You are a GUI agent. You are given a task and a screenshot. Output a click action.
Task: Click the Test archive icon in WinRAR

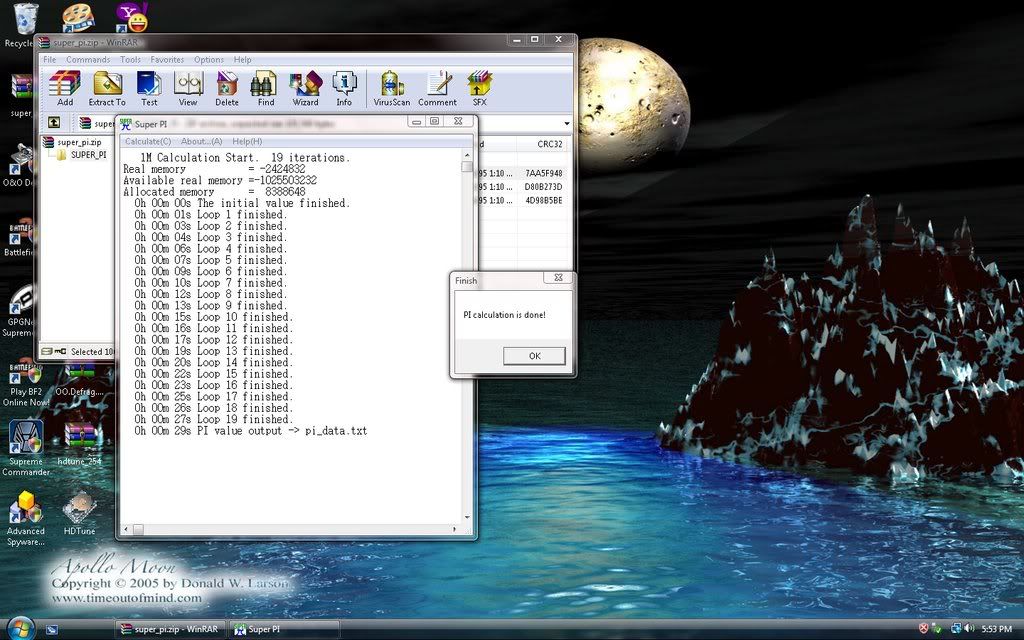[x=149, y=88]
